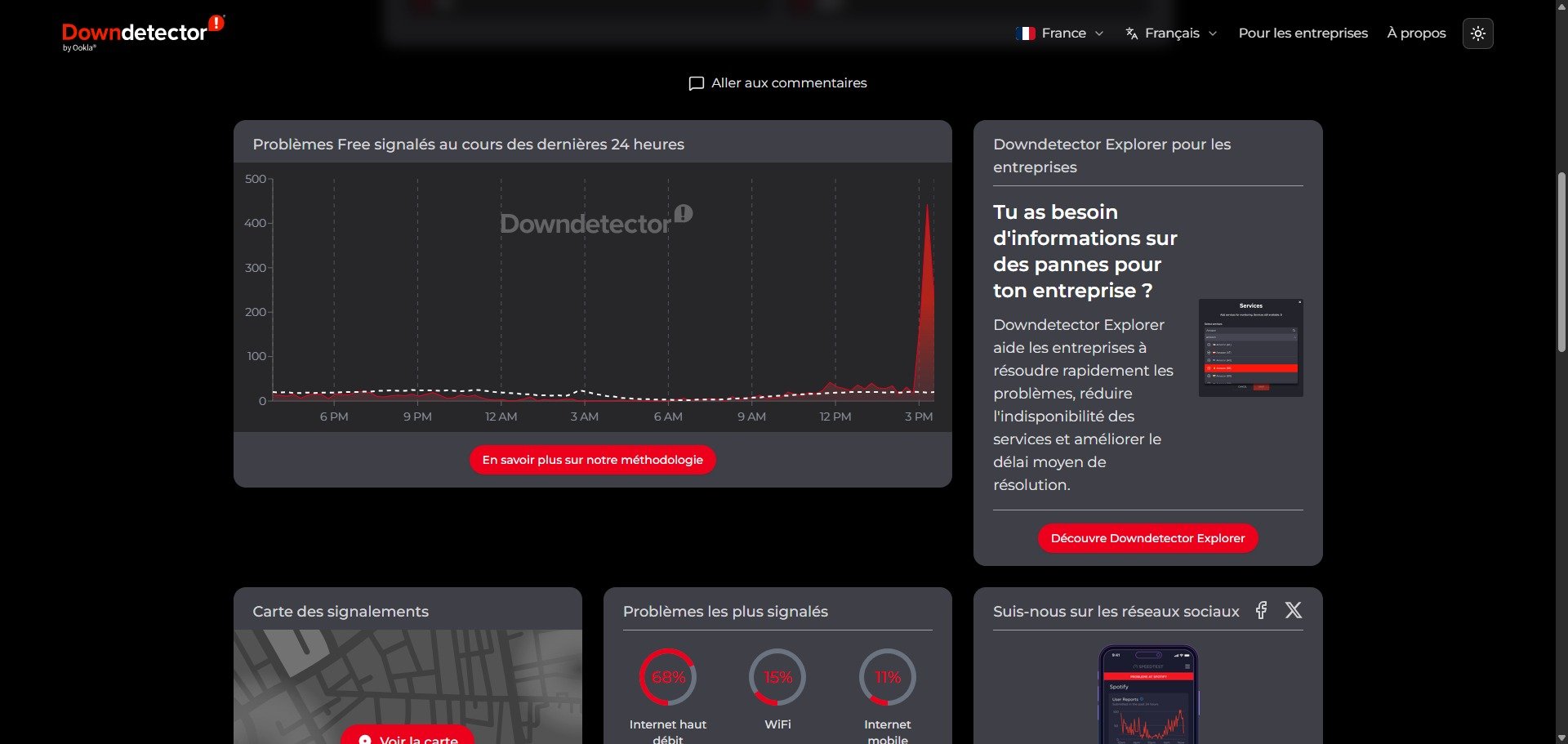Click Découvre Downdetector Explorer button

pos(1147,538)
